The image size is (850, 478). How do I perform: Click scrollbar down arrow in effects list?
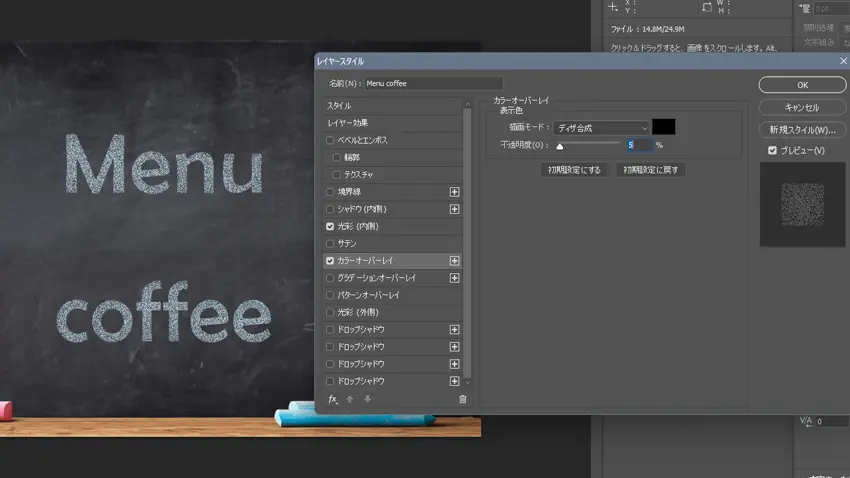click(x=467, y=382)
